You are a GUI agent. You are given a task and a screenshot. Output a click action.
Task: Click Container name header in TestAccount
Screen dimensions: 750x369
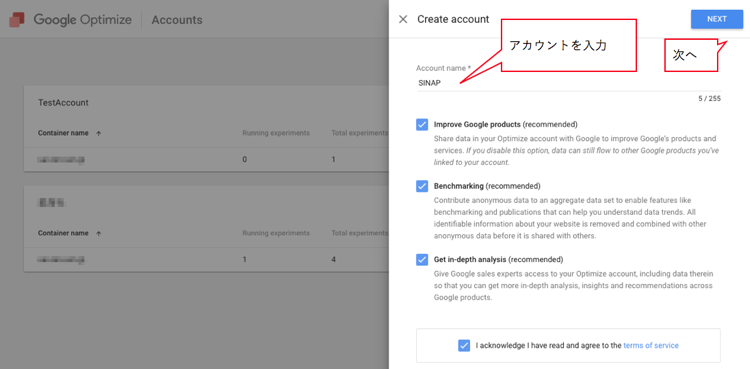(63, 133)
